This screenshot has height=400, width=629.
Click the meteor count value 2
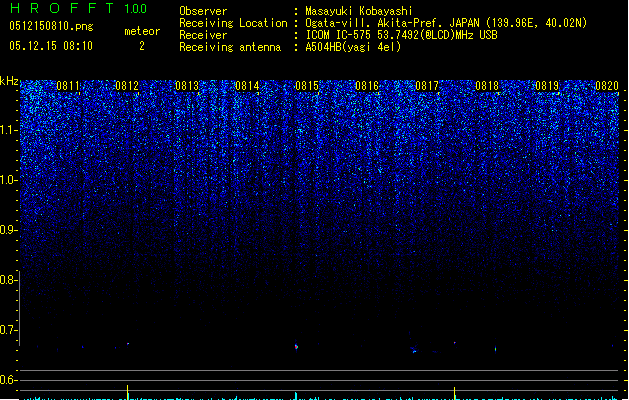click(x=142, y=46)
